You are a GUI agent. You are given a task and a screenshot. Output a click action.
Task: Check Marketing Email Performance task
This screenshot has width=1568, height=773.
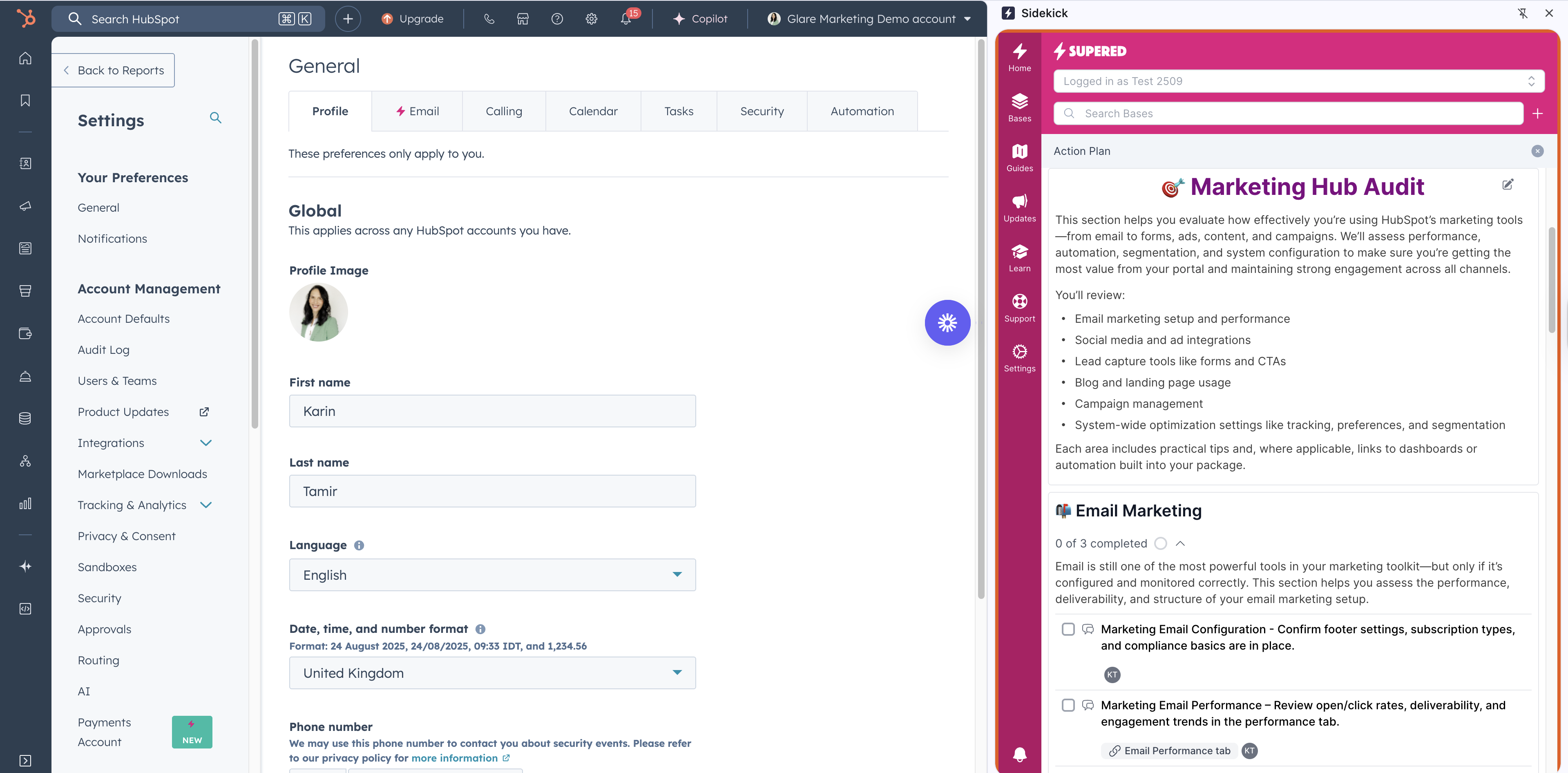[x=1068, y=706]
